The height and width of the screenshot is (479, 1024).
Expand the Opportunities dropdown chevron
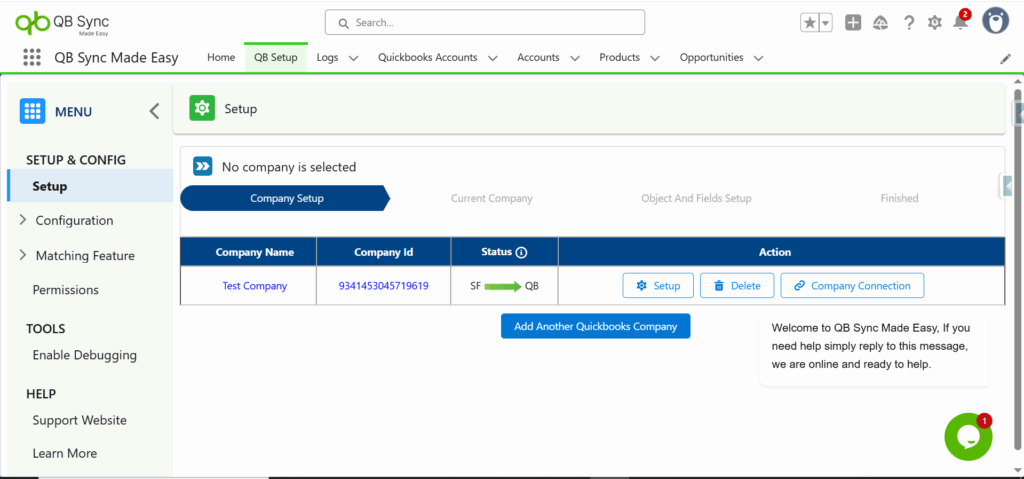pos(758,58)
